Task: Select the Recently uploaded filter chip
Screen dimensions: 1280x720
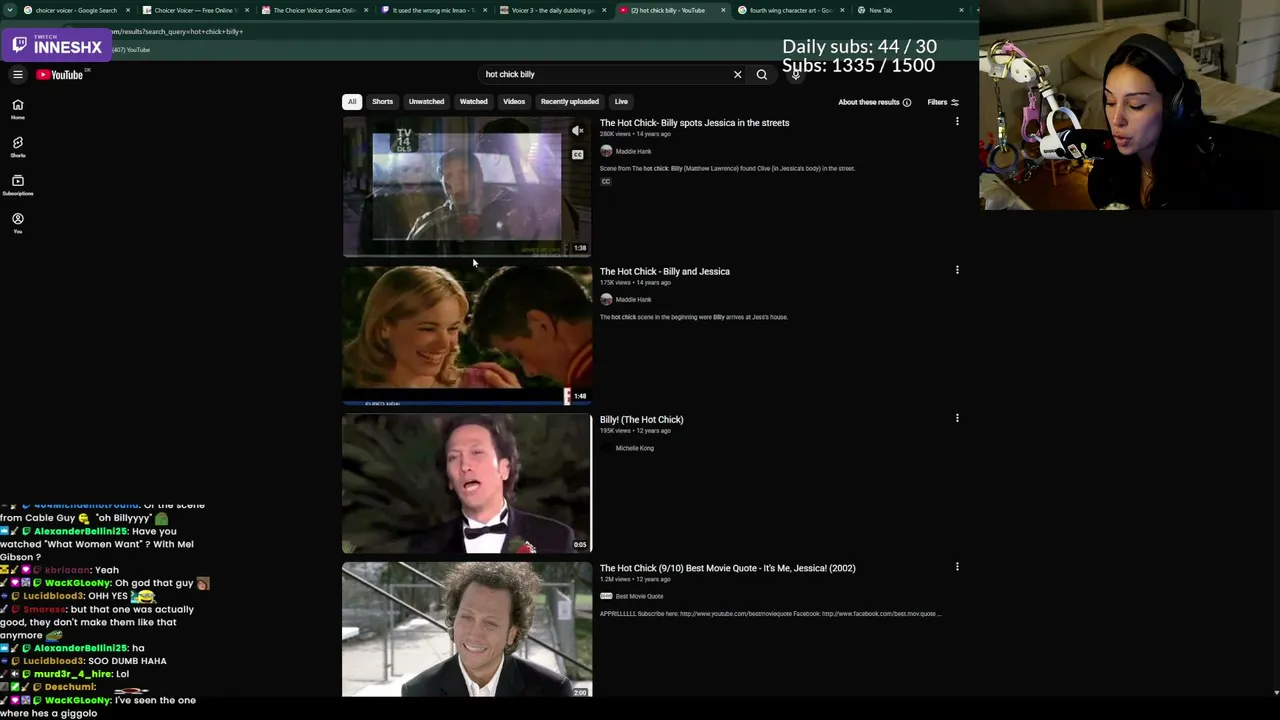Action: pos(570,101)
